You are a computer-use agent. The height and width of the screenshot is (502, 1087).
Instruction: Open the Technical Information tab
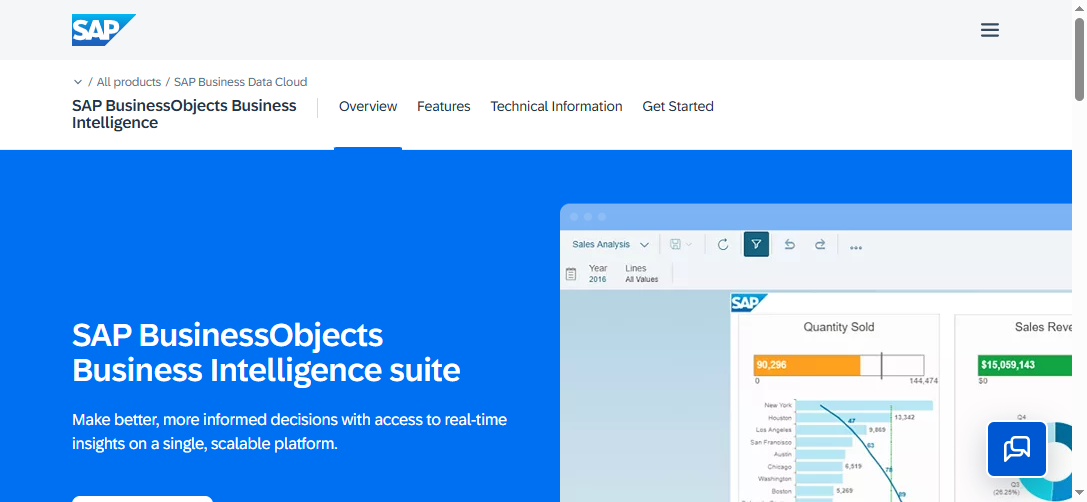[x=557, y=106]
